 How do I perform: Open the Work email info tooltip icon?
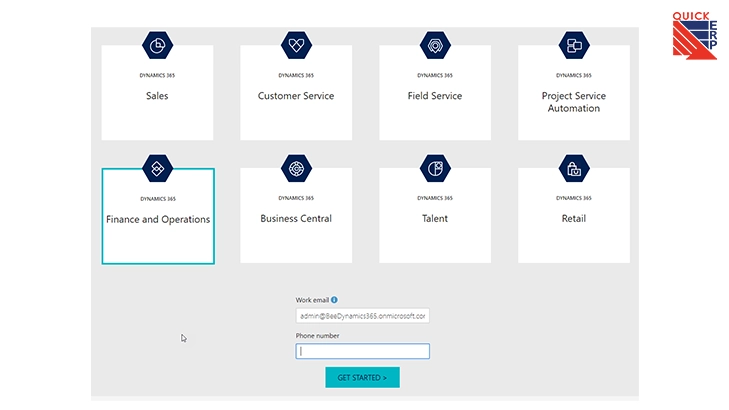334,300
